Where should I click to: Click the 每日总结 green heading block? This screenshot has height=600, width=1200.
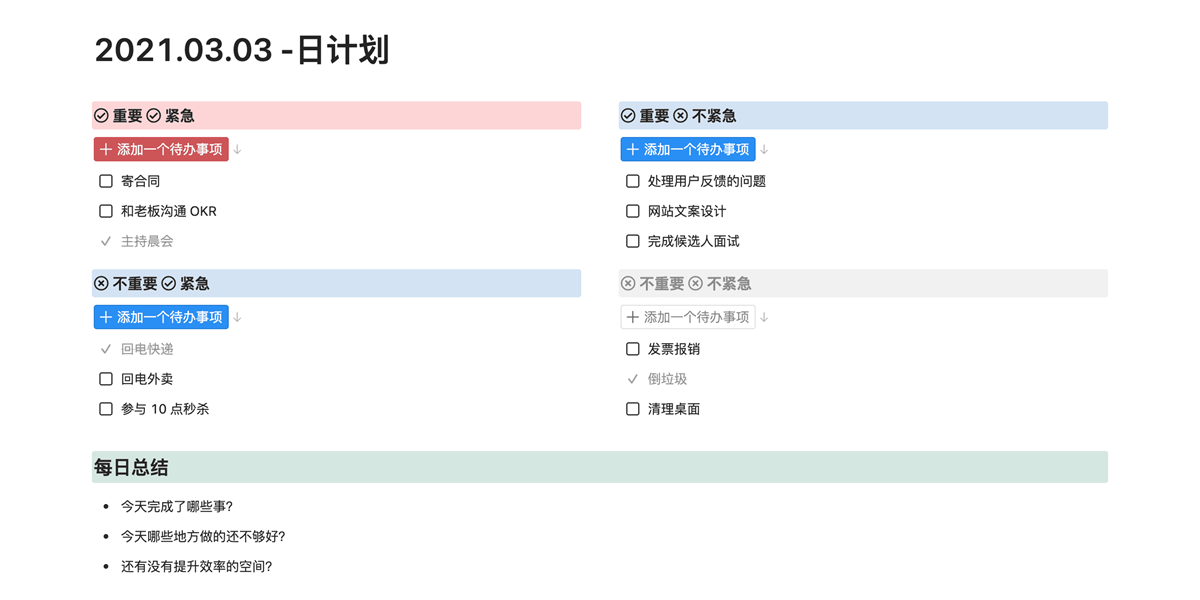click(x=599, y=467)
